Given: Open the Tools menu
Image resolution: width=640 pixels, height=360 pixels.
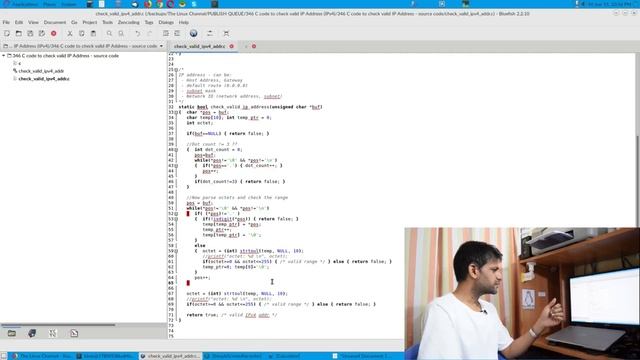Looking at the screenshot, I should pyautogui.click(x=107, y=22).
